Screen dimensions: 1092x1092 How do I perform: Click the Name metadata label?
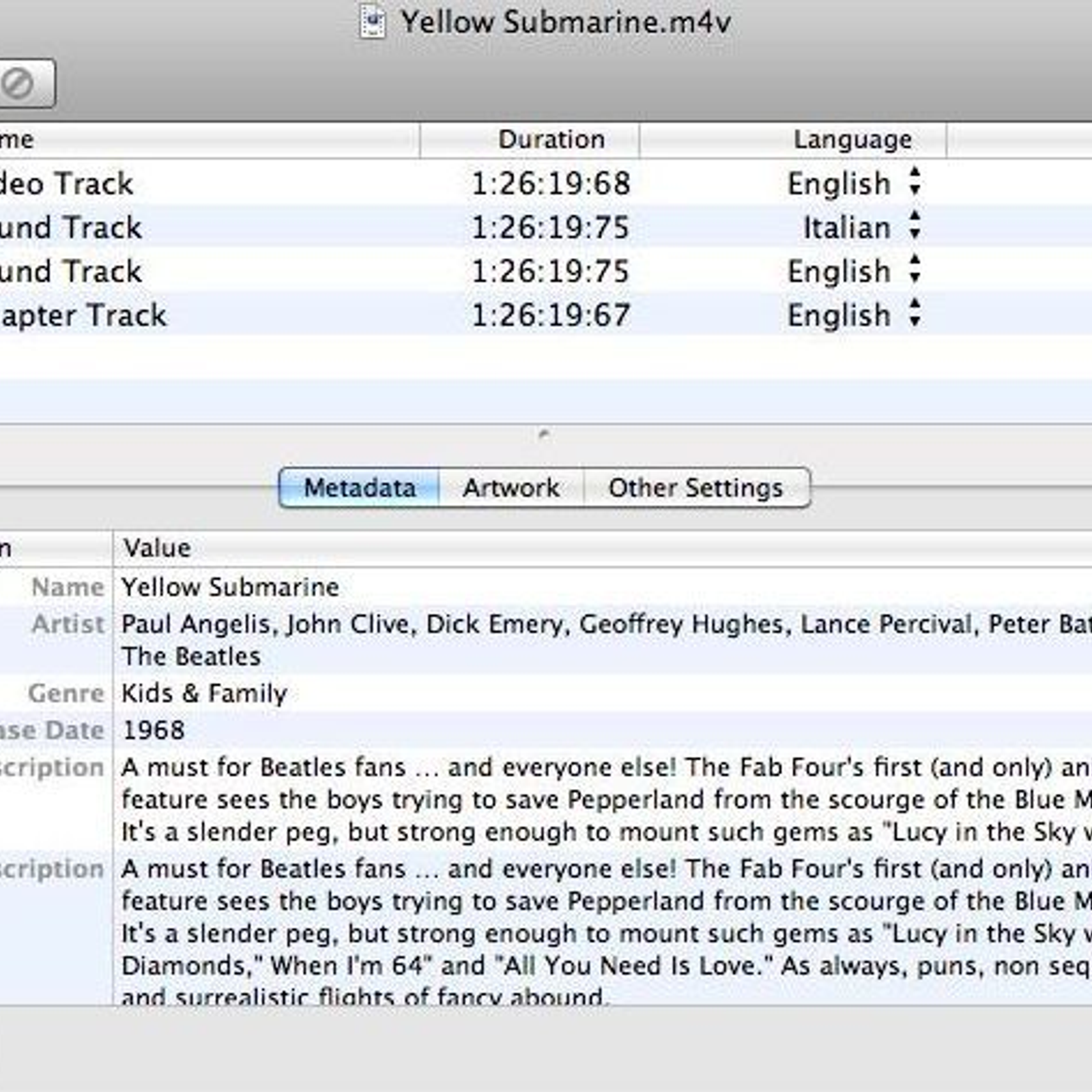68,587
